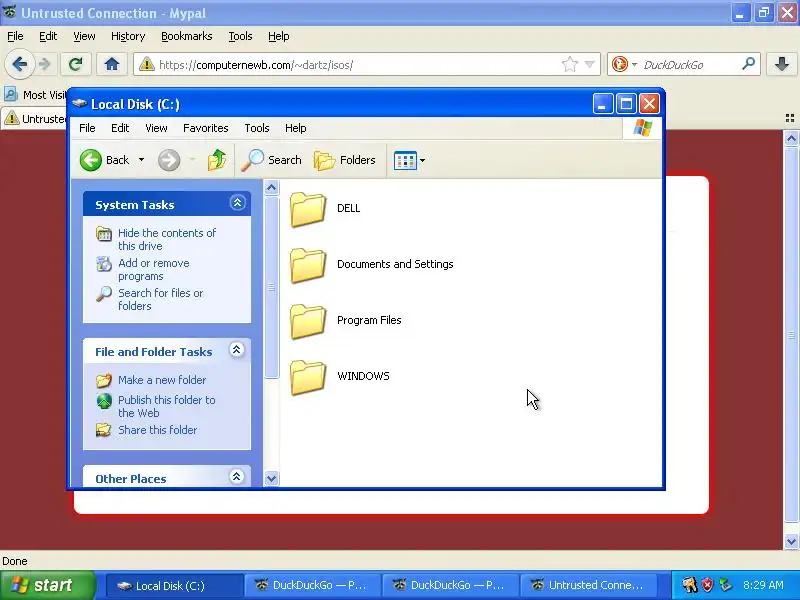This screenshot has width=800, height=600.
Task: Toggle the Folders pane
Action: [345, 160]
